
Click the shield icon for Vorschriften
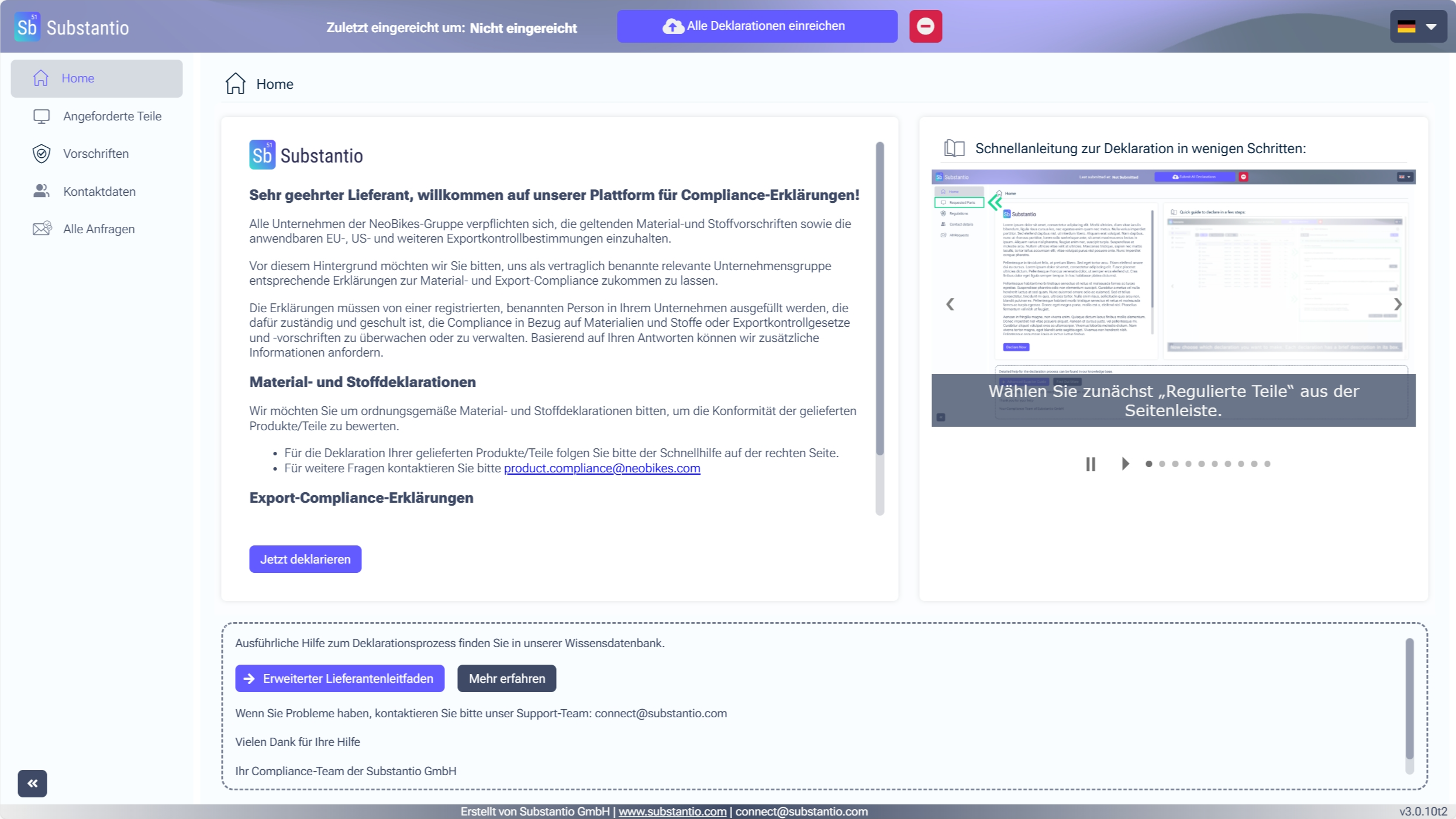(41, 154)
